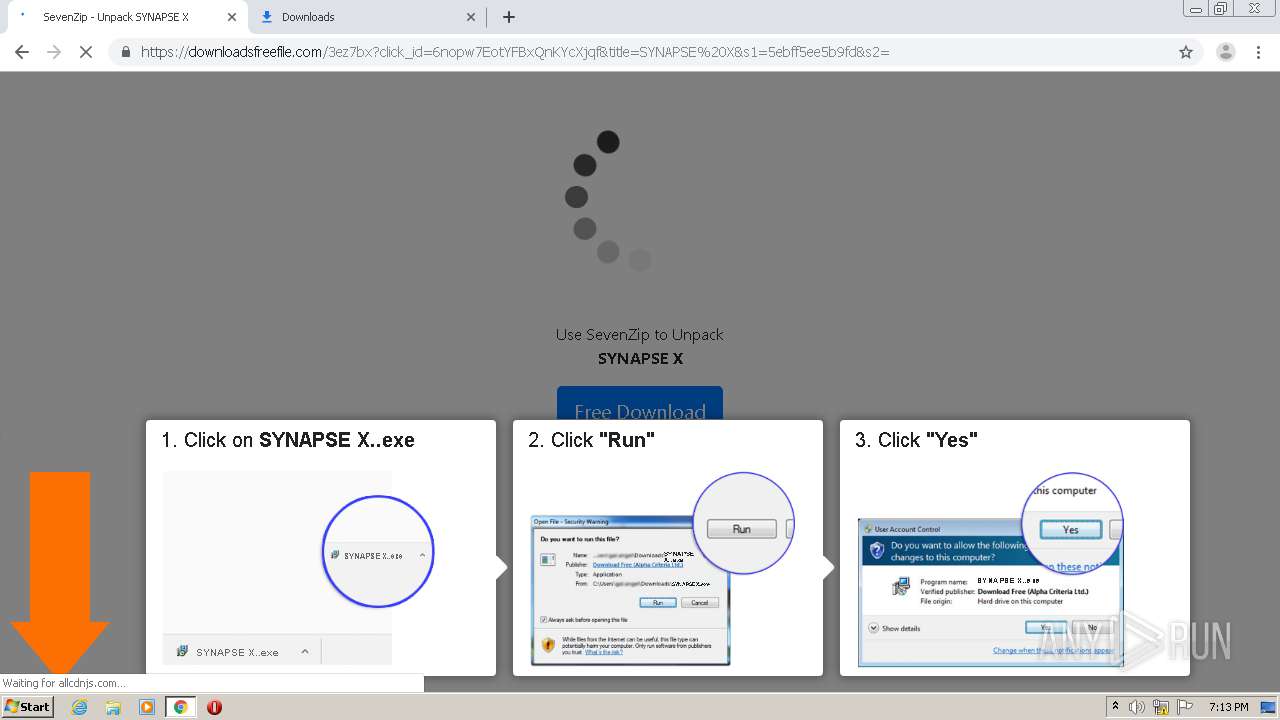Click the step 3 Yes dialog thumbnail

point(990,568)
